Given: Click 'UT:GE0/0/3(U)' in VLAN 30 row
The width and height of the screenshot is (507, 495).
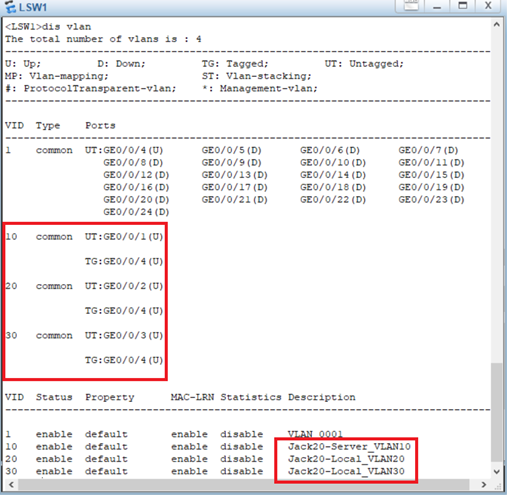Looking at the screenshot, I should [124, 335].
